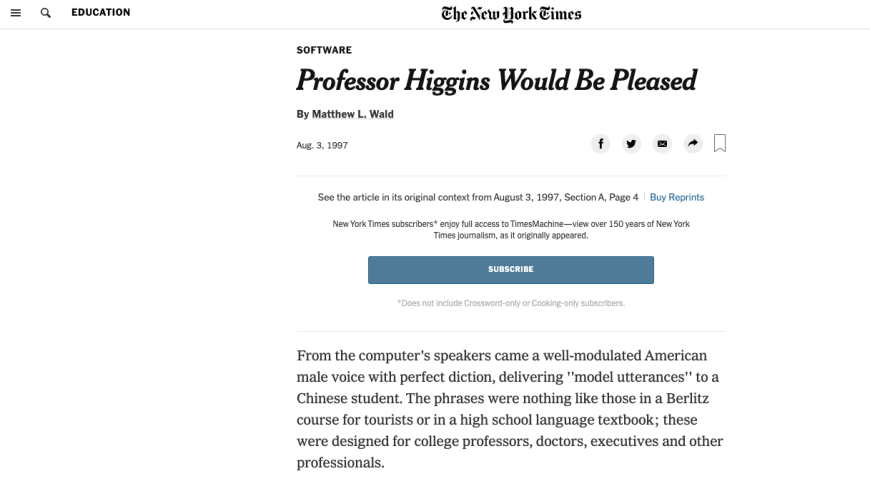The width and height of the screenshot is (870, 486).
Task: Open more sharing options arrow icon
Action: click(x=691, y=144)
